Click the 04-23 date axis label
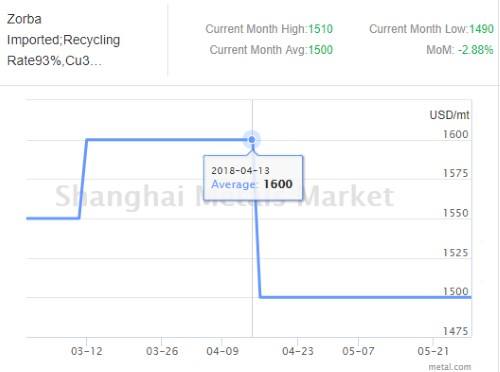 pos(298,351)
